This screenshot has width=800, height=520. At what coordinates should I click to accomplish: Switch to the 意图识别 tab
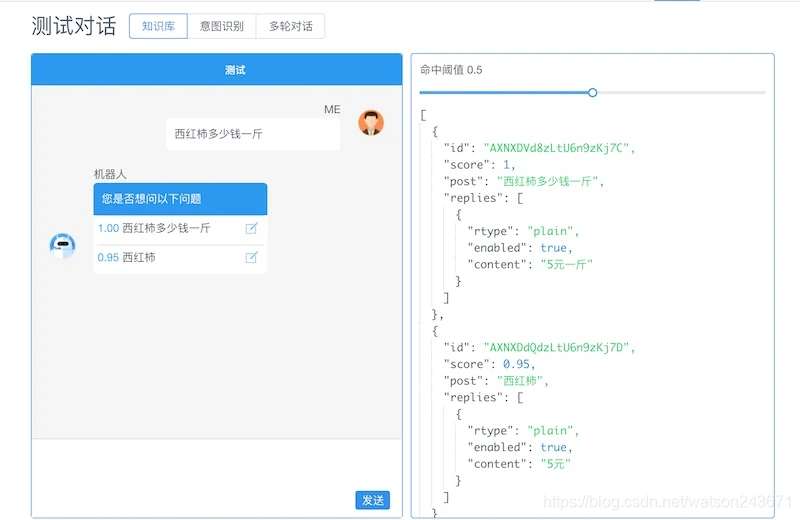[x=221, y=26]
